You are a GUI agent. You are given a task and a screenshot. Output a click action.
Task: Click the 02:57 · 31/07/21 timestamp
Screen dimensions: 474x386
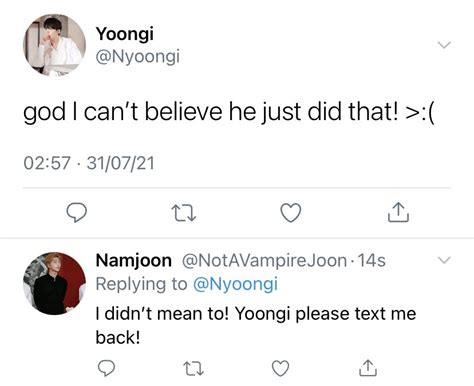coord(89,163)
